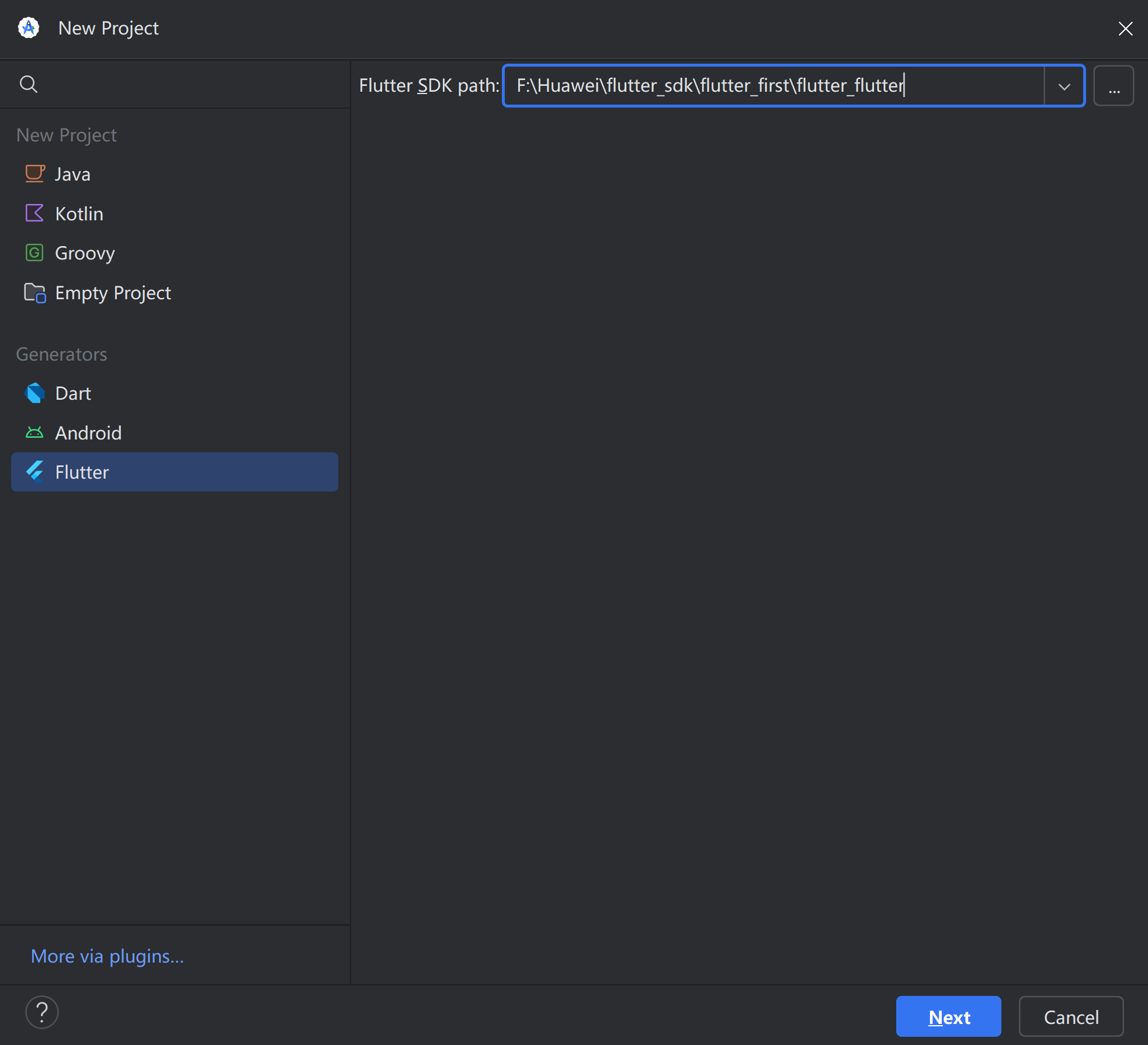Browse for SDK with ellipsis button
This screenshot has width=1148, height=1045.
[x=1114, y=86]
